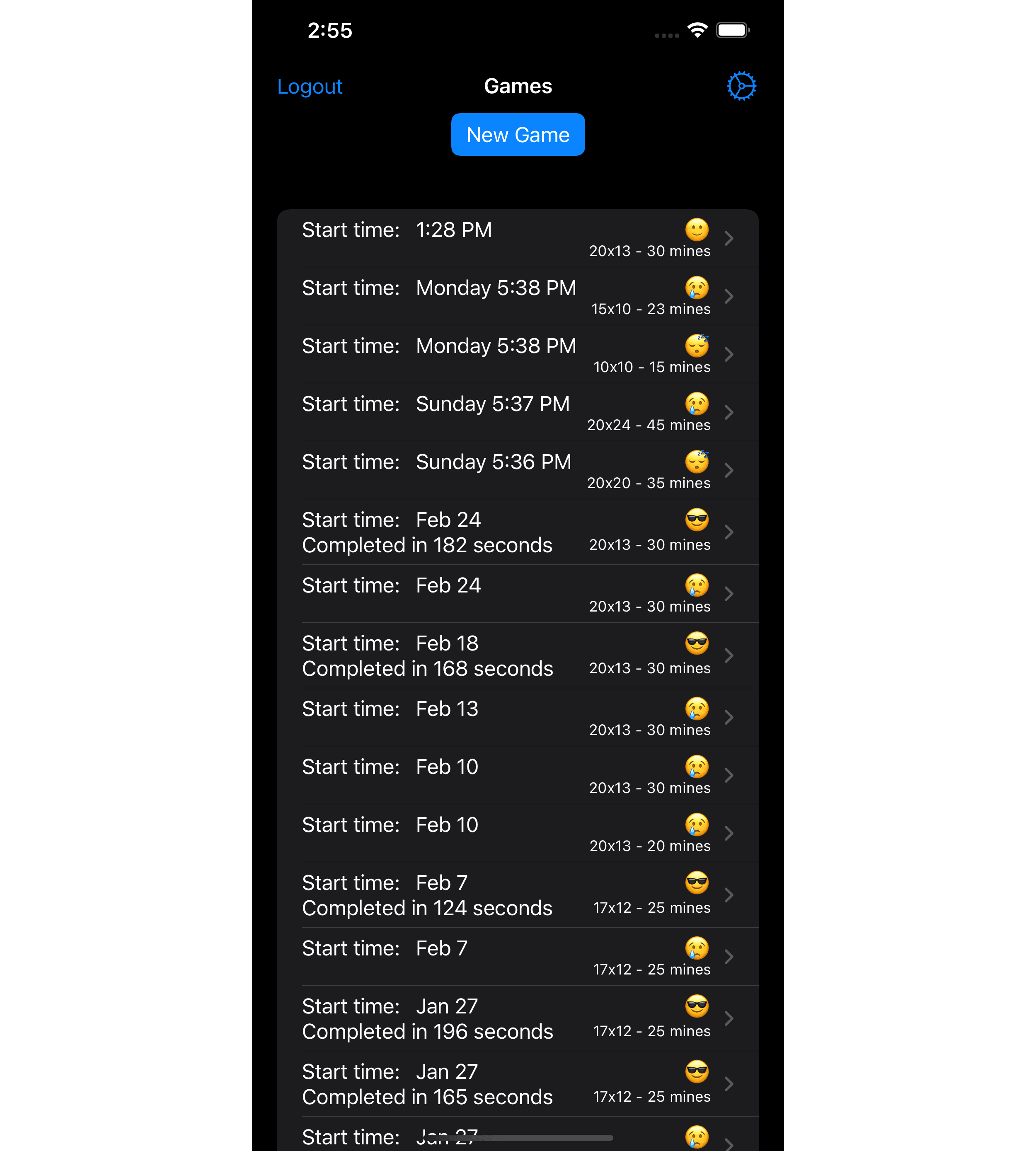Toggle the Feb 7 incomplete 17x12 game row
The width and height of the screenshot is (1036, 1151).
pos(518,956)
